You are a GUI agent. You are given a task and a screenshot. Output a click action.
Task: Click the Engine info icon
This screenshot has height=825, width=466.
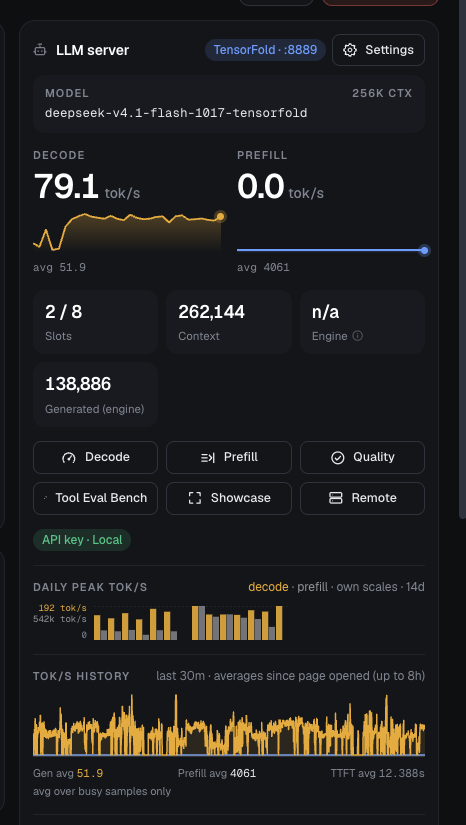point(358,336)
